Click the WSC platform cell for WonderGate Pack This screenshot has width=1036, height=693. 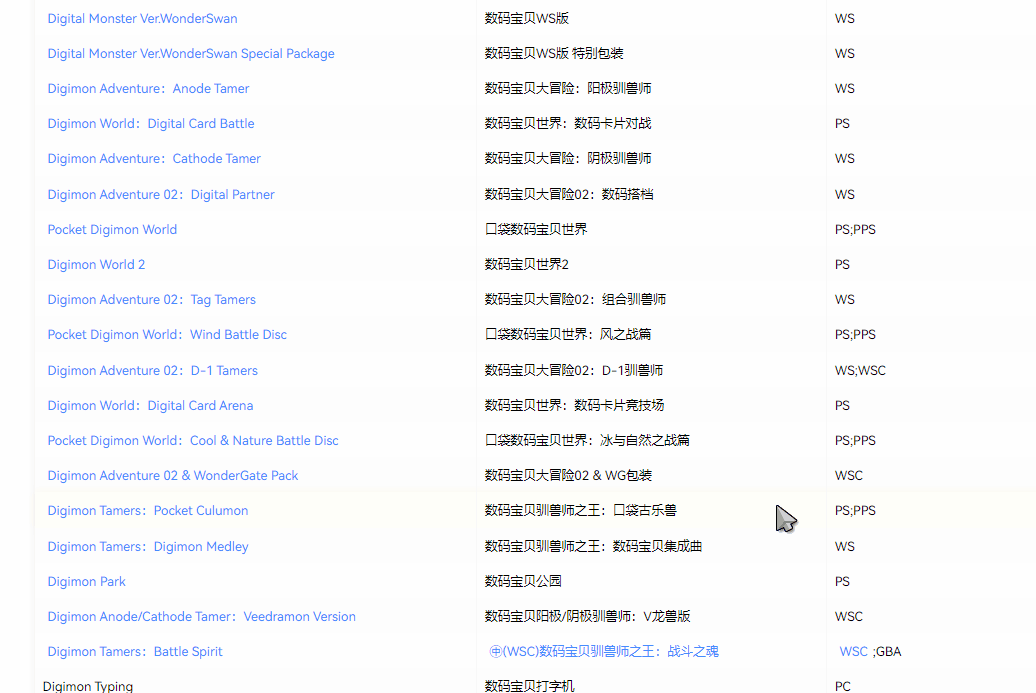point(848,476)
